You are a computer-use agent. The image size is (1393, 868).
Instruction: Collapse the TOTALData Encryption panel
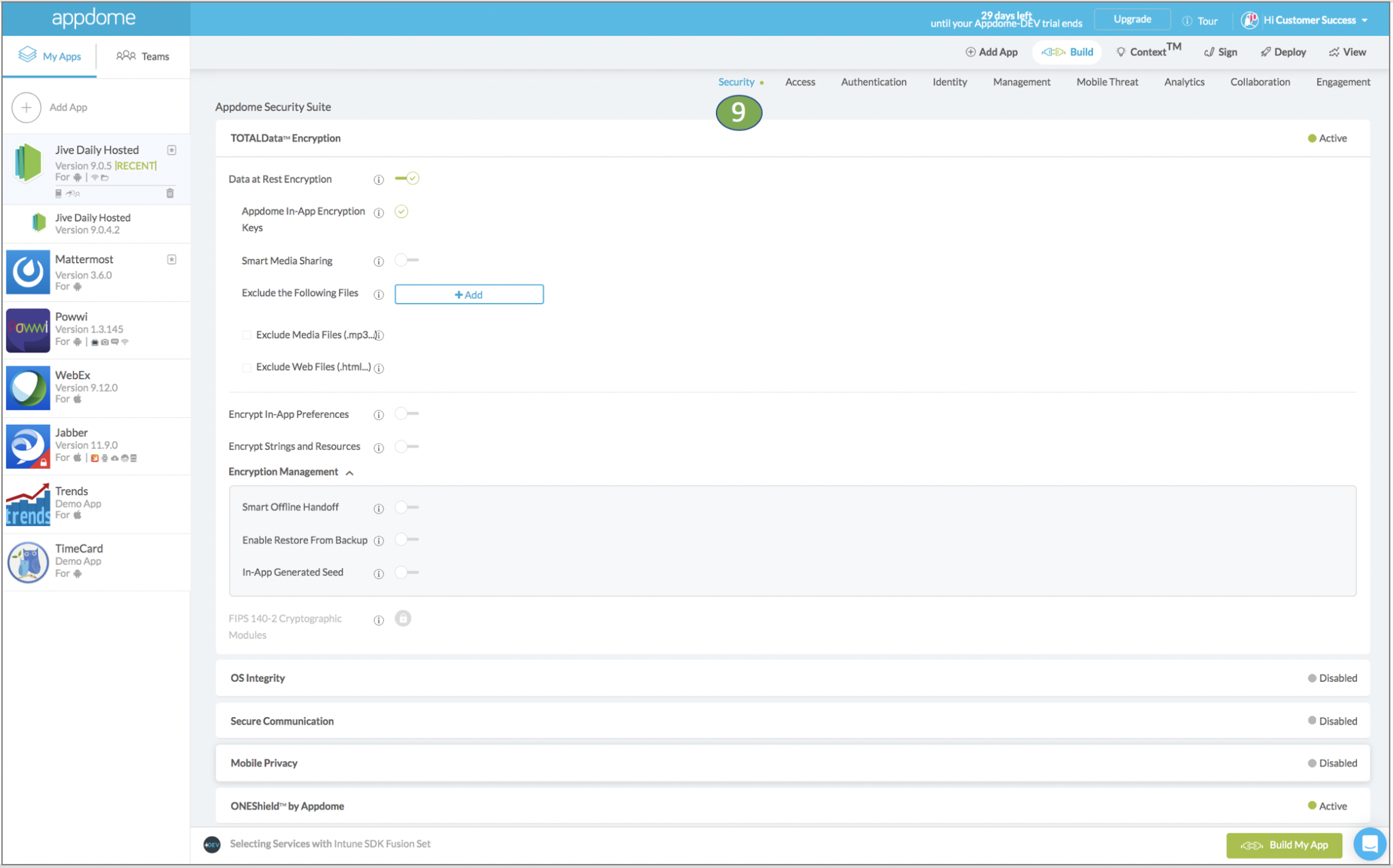[x=793, y=139]
